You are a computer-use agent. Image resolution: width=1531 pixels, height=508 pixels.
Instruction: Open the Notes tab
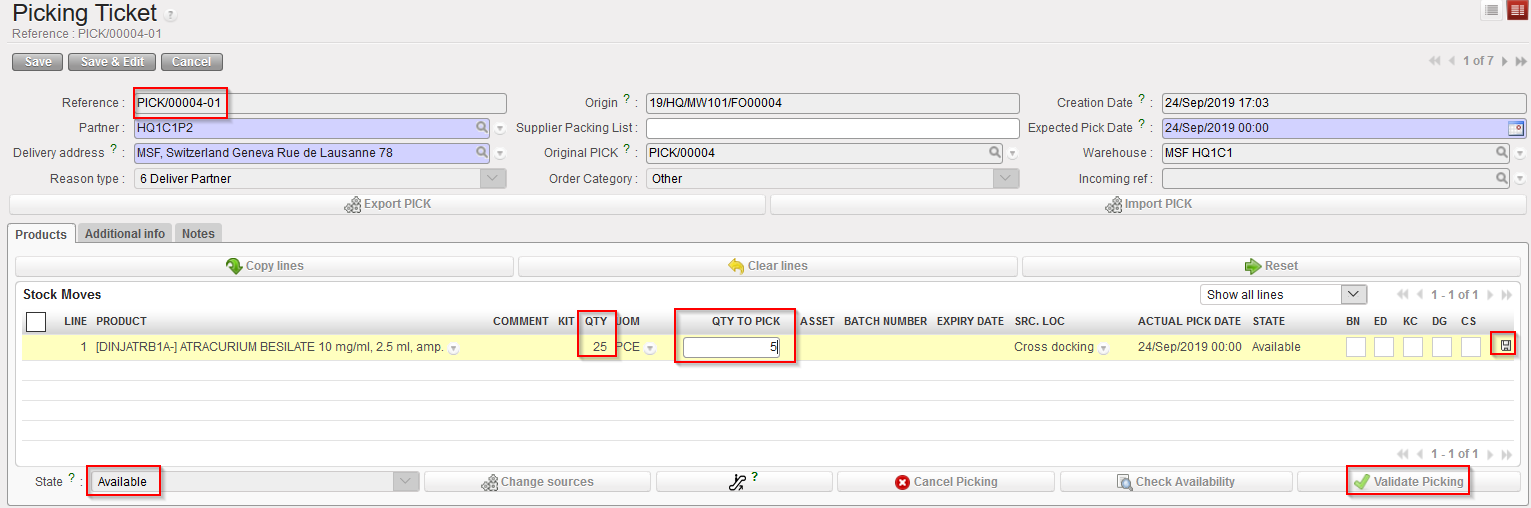point(198,234)
